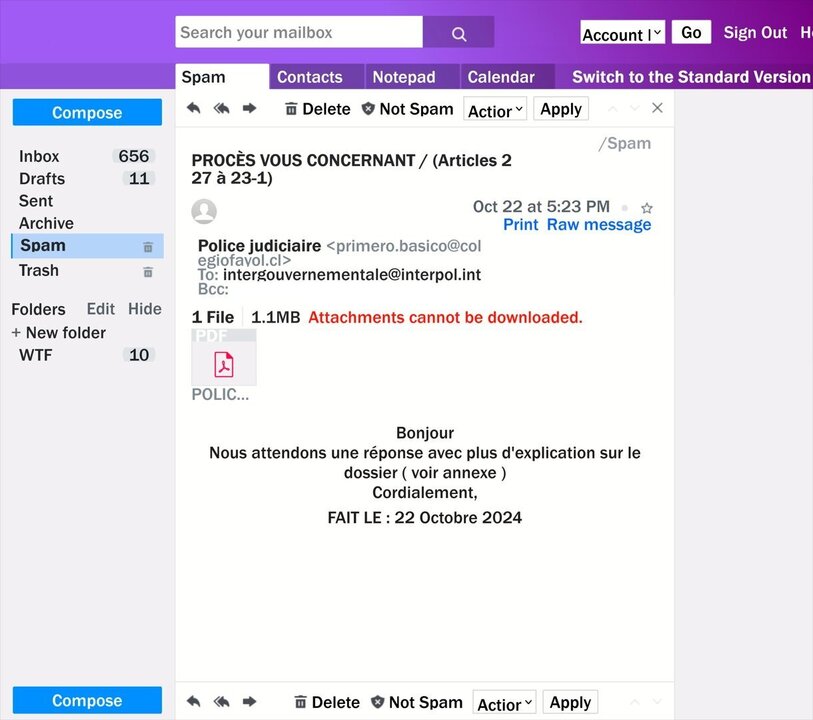
Task: Open the Account dropdown in header
Action: tap(622, 34)
